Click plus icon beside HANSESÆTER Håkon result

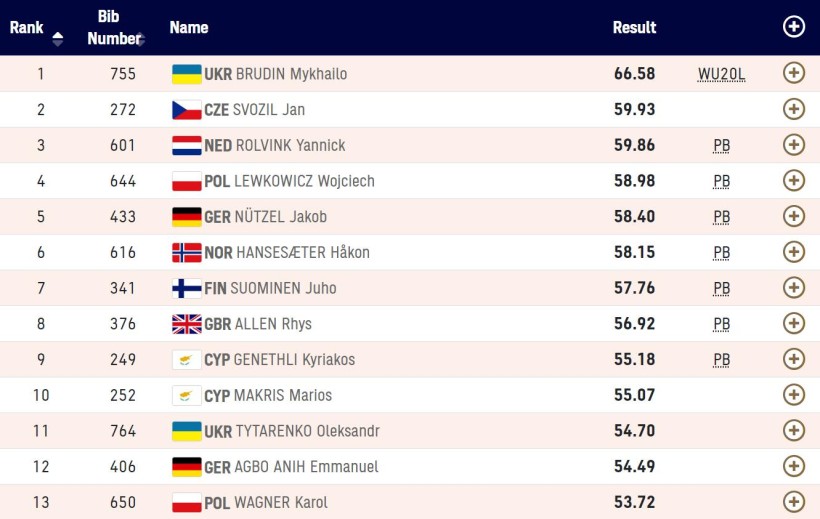pyautogui.click(x=793, y=252)
